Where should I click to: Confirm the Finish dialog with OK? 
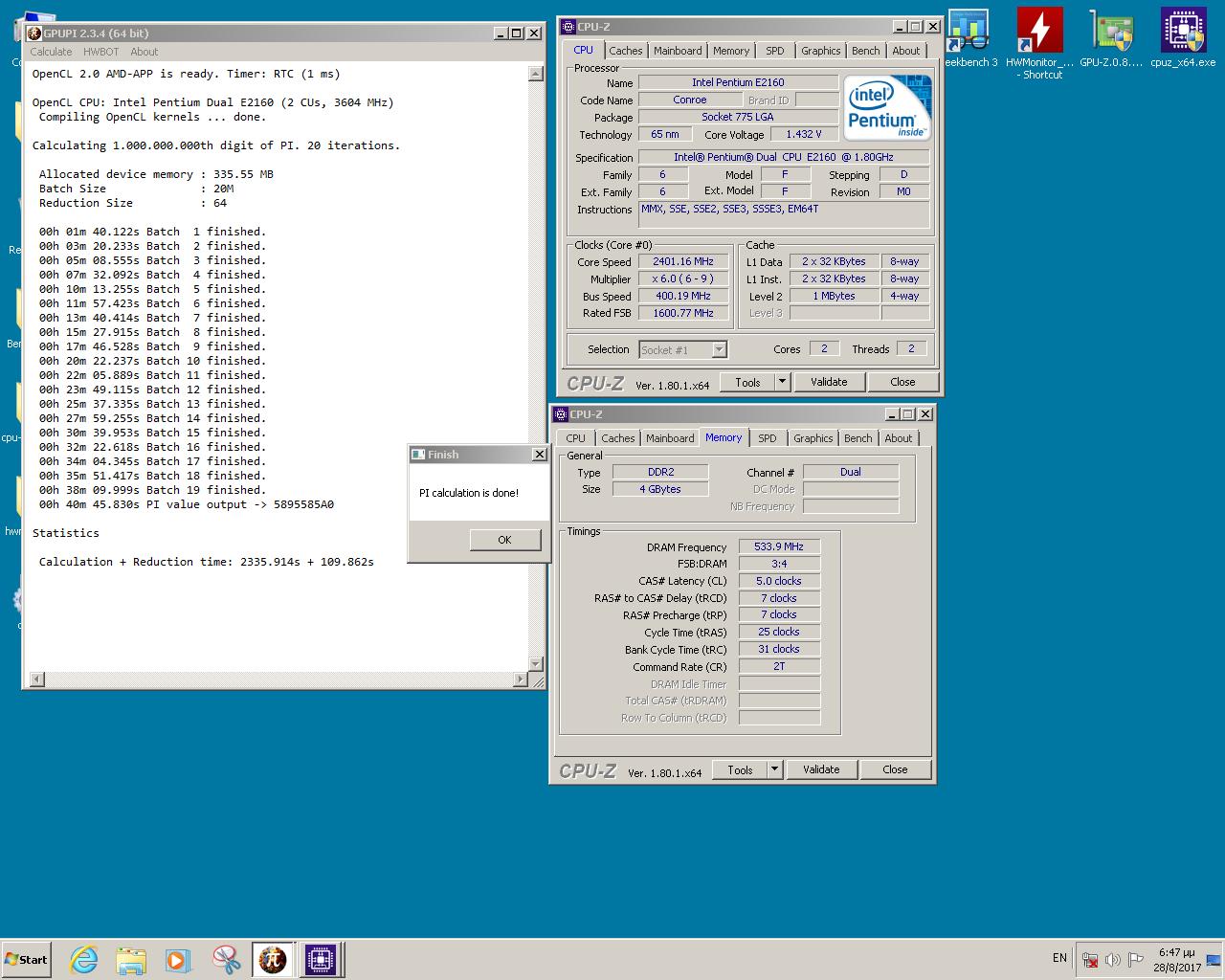[x=504, y=540]
